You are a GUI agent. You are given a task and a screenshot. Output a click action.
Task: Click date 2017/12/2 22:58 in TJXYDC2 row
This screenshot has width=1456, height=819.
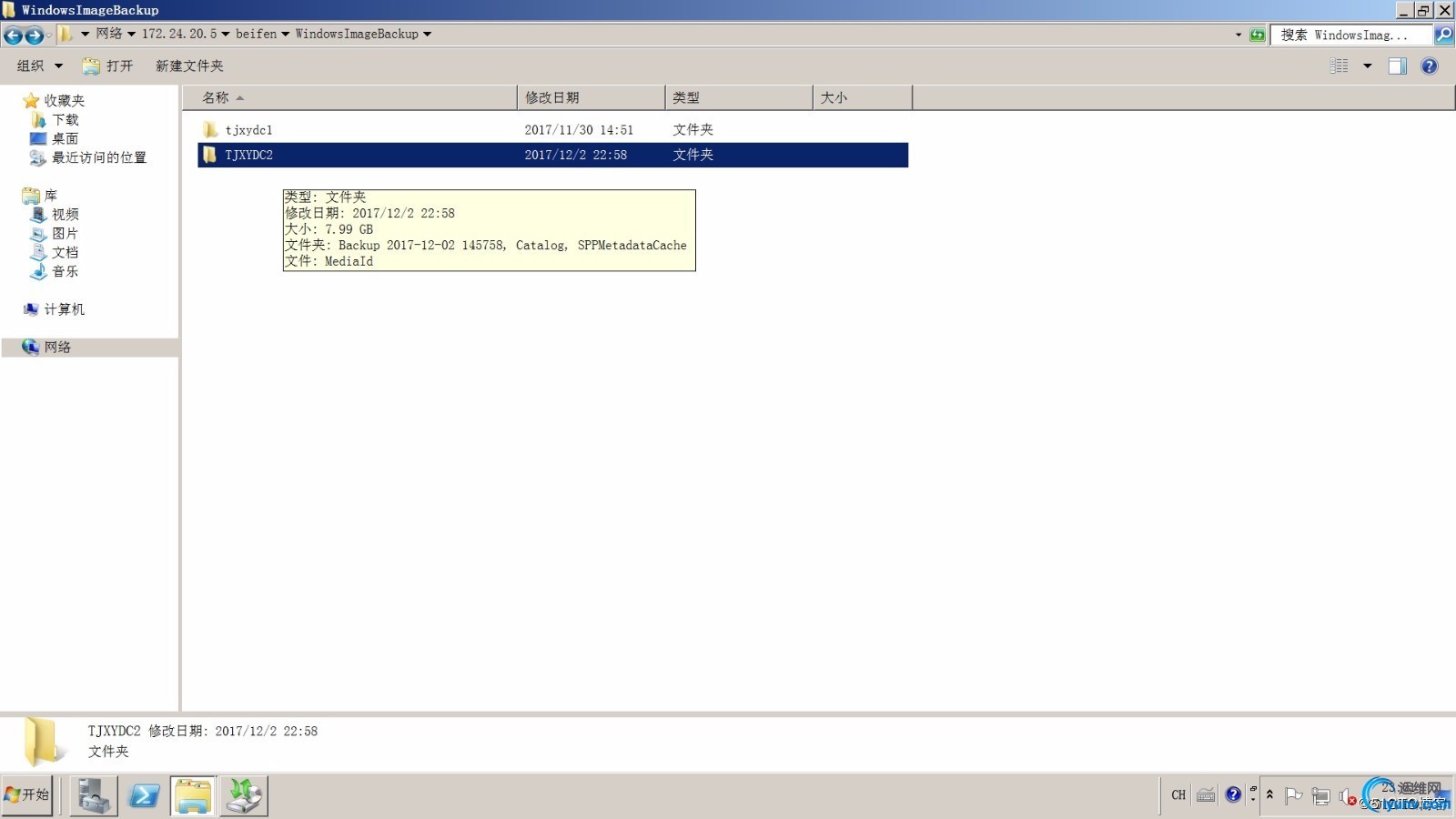click(575, 155)
